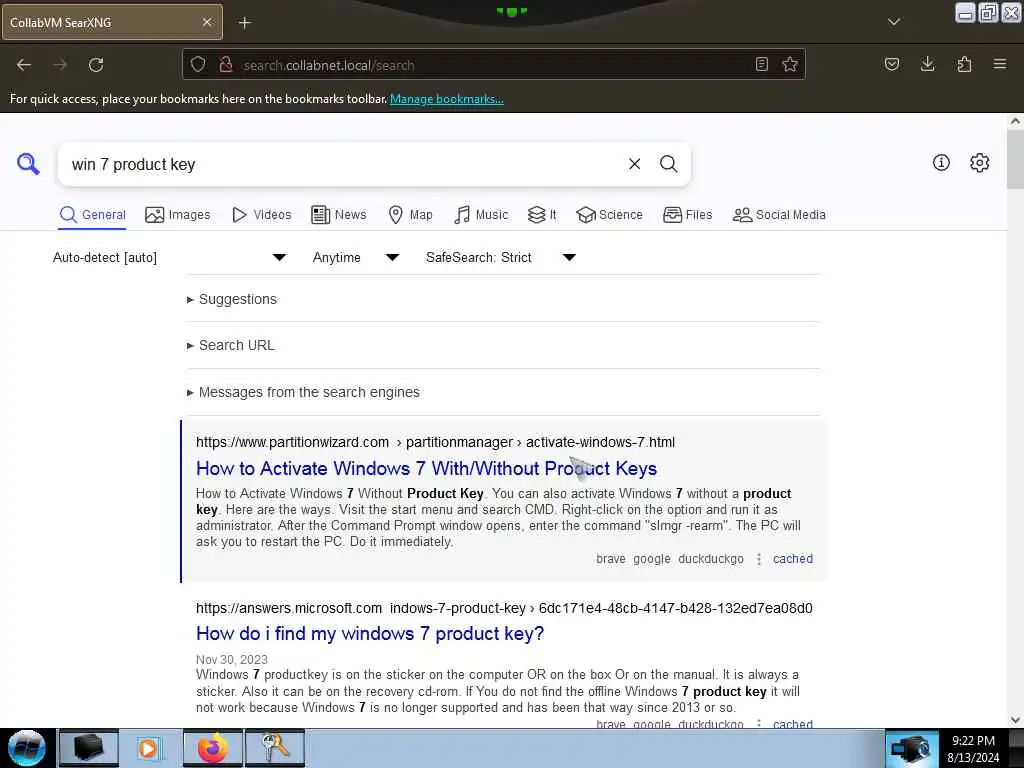Select the General category tab
Screen dimensions: 1024x768
pyautogui.click(x=92, y=215)
